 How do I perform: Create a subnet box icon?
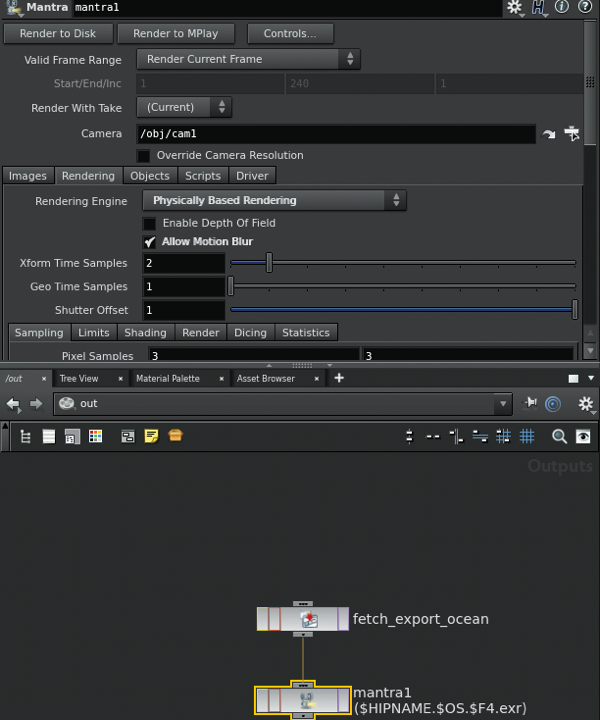[175, 435]
